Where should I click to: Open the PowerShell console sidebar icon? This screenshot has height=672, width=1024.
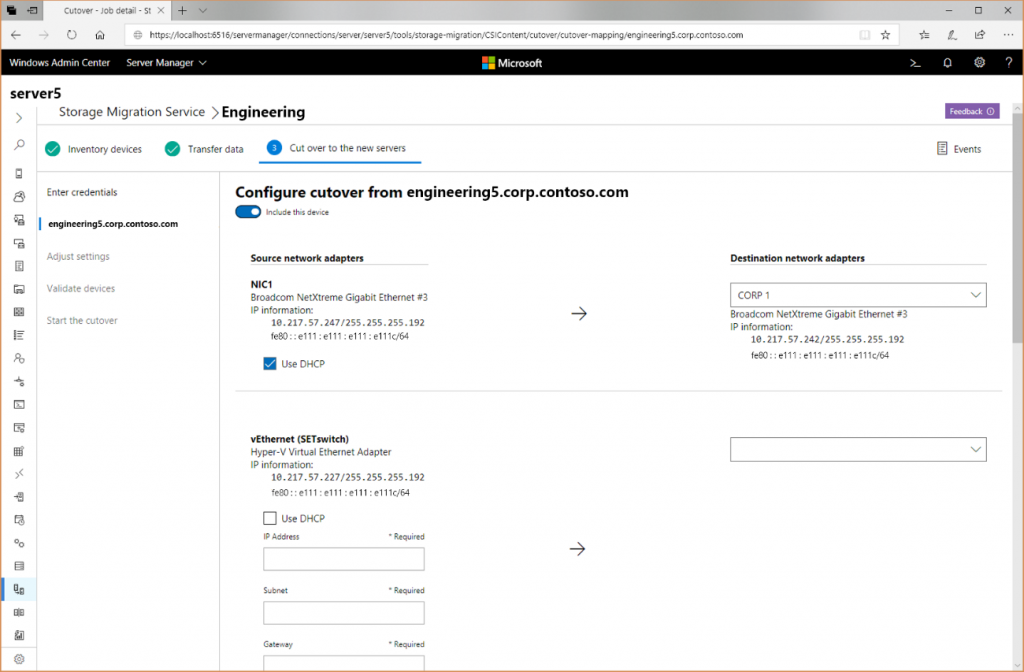19,404
